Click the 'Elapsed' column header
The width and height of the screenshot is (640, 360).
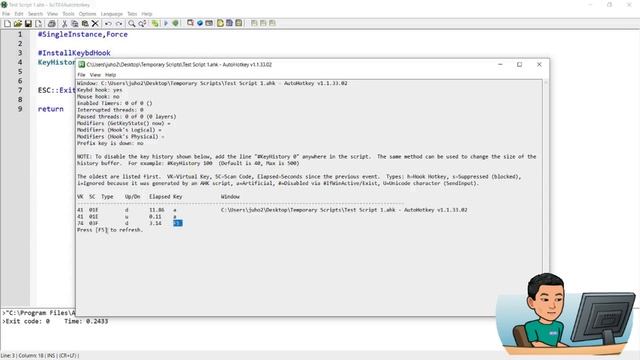[x=160, y=197]
